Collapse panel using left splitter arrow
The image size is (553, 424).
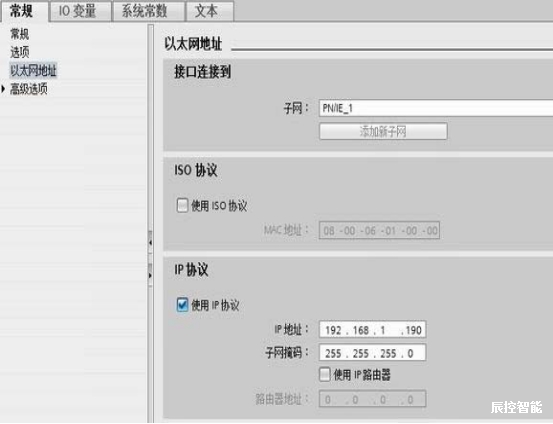(x=151, y=242)
